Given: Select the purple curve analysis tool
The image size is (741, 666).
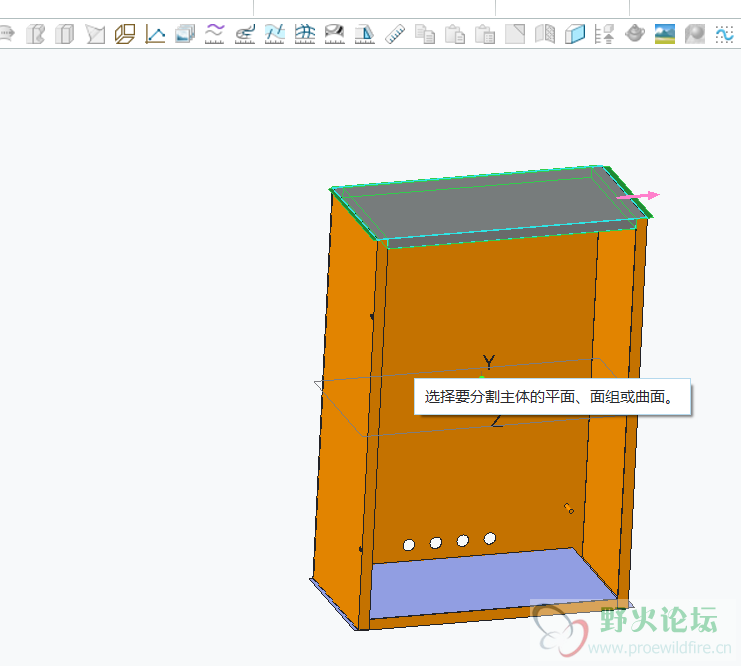Looking at the screenshot, I should (x=215, y=34).
